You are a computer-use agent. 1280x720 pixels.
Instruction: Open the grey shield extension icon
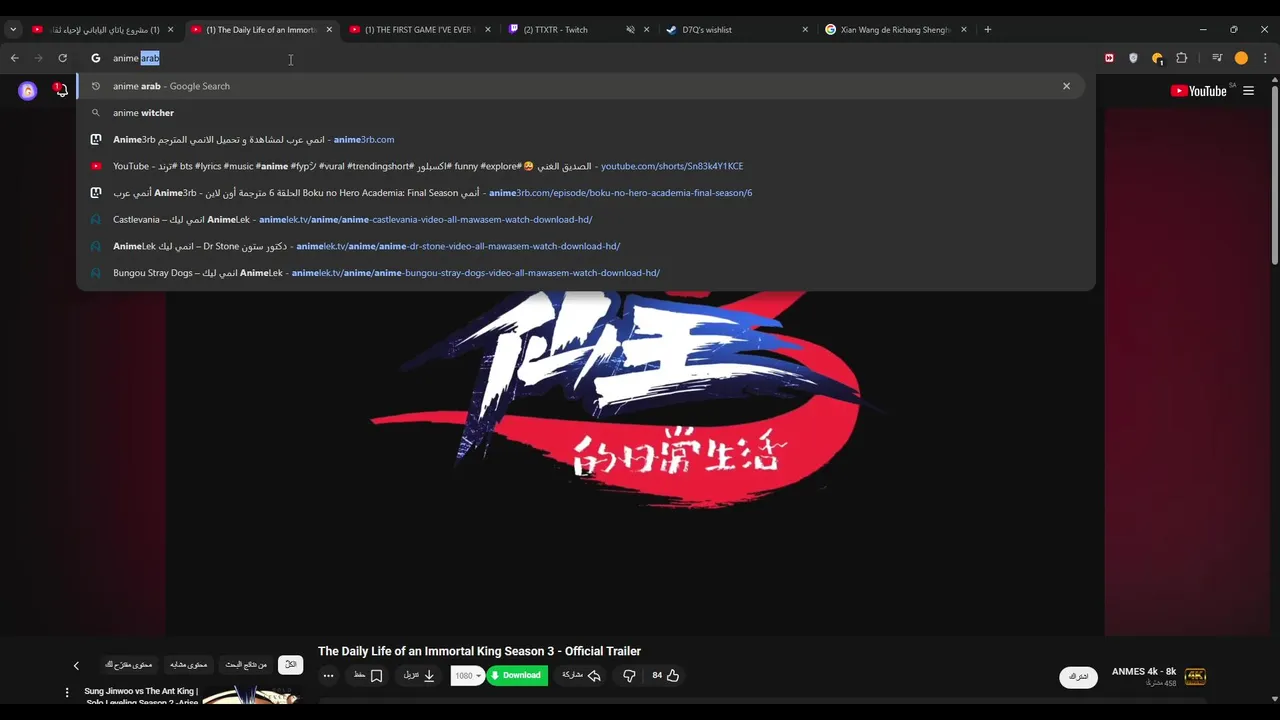pyautogui.click(x=1133, y=58)
